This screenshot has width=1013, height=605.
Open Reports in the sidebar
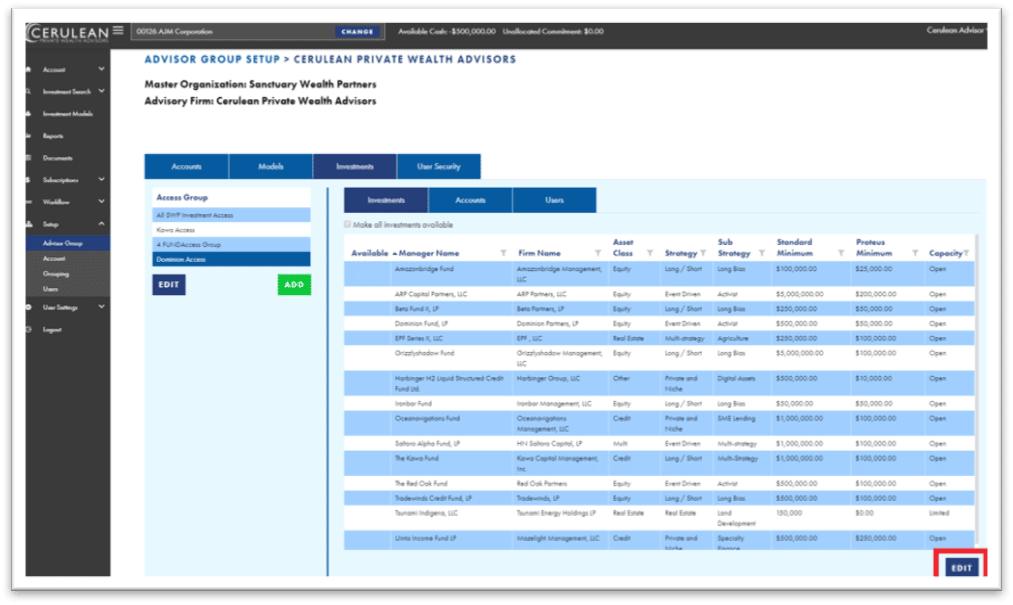53,136
